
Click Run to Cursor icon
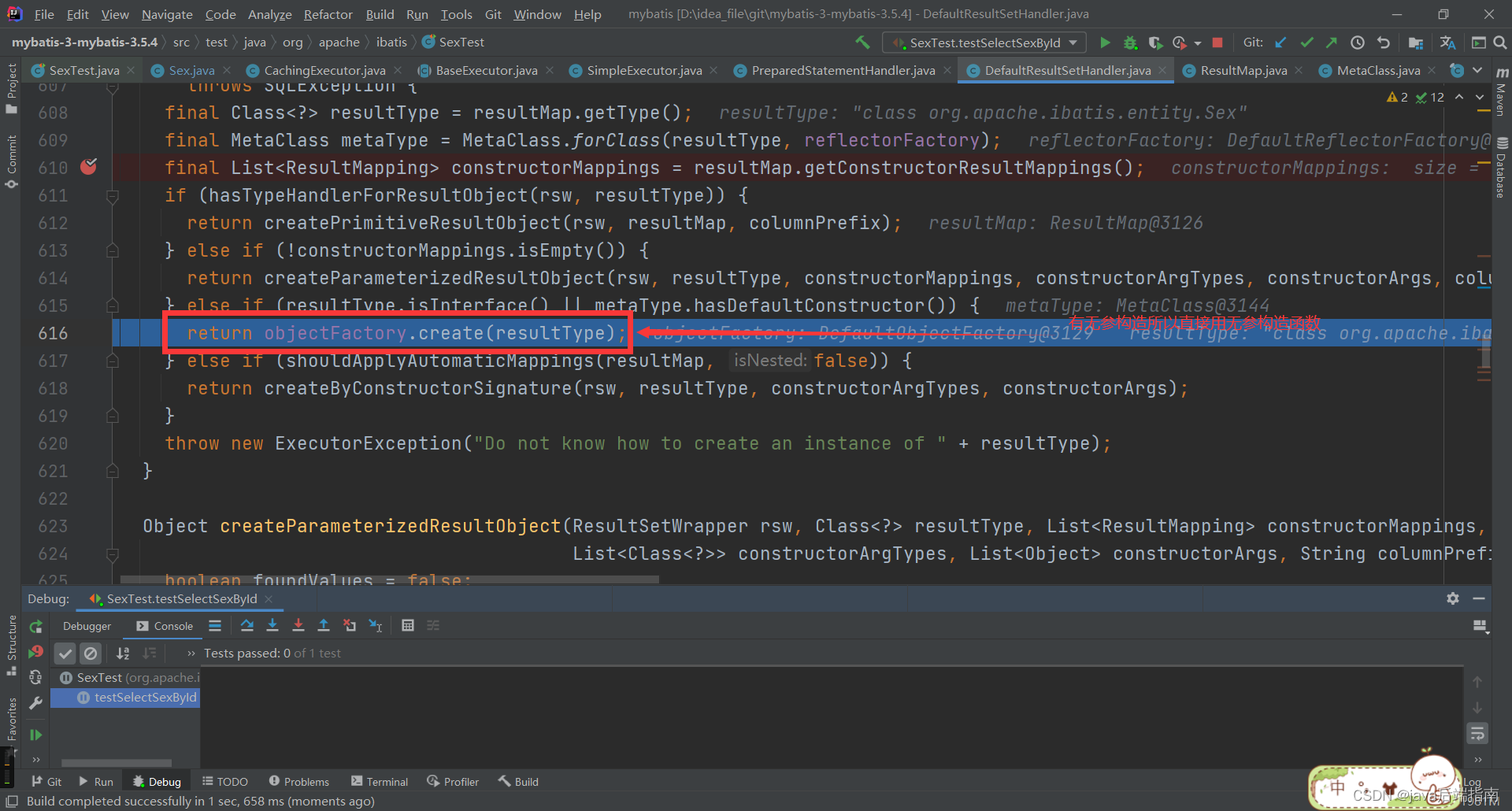376,625
